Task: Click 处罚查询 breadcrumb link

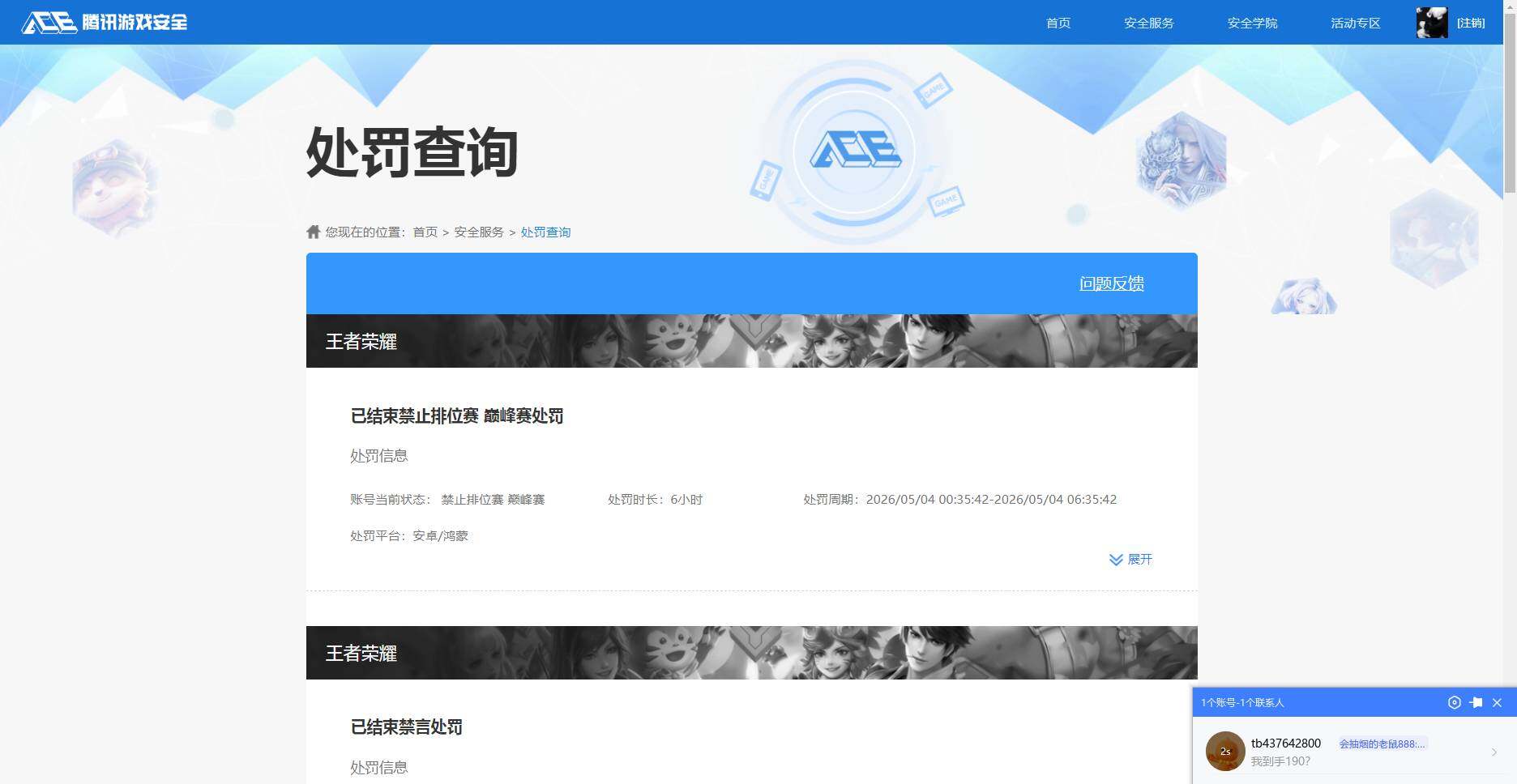Action: (545, 232)
